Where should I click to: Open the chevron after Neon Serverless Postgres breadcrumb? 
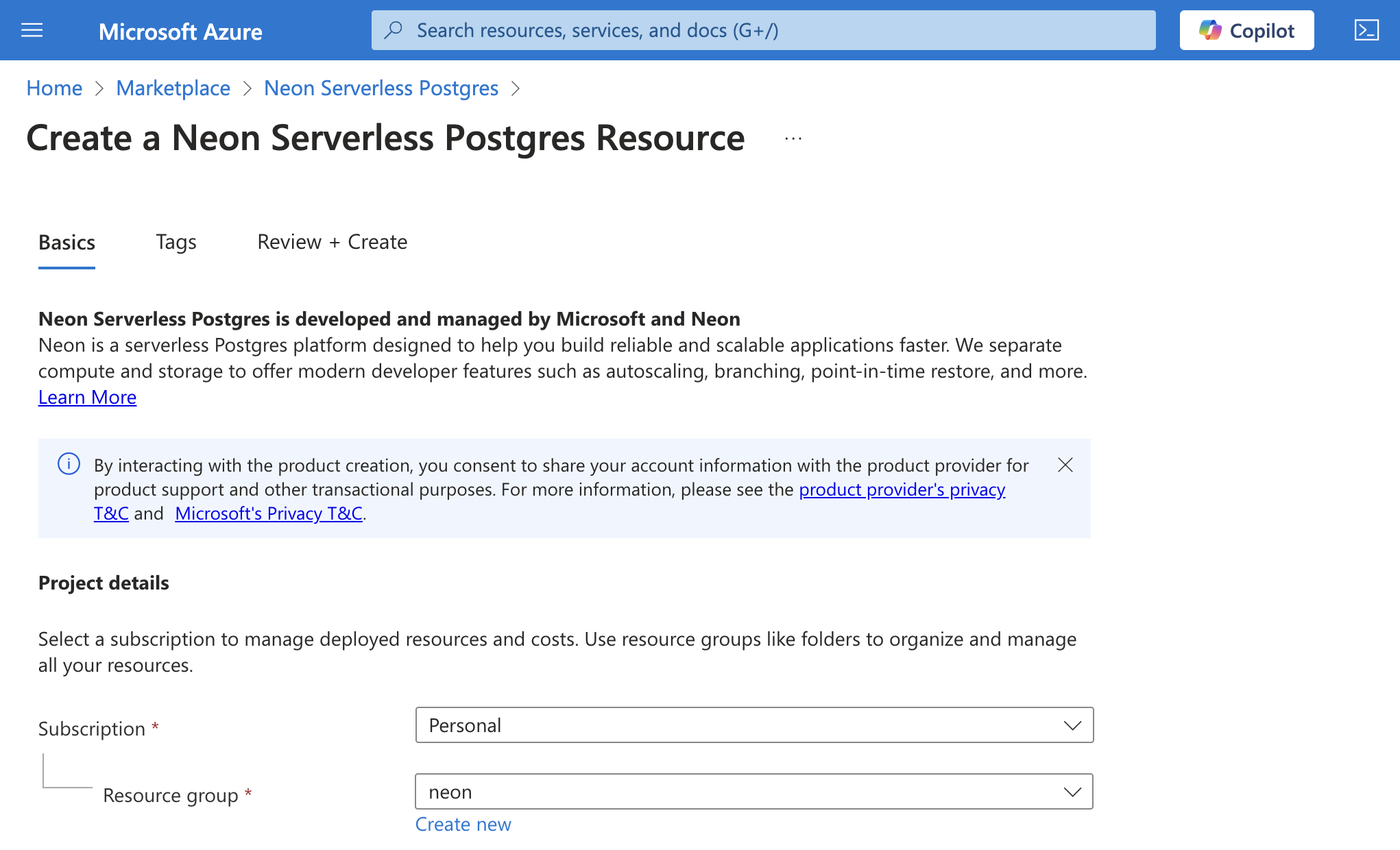click(x=516, y=88)
